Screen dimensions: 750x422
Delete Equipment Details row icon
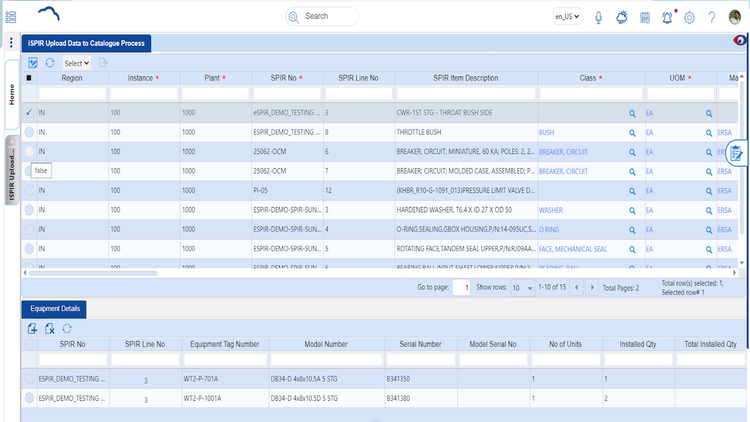[49, 328]
